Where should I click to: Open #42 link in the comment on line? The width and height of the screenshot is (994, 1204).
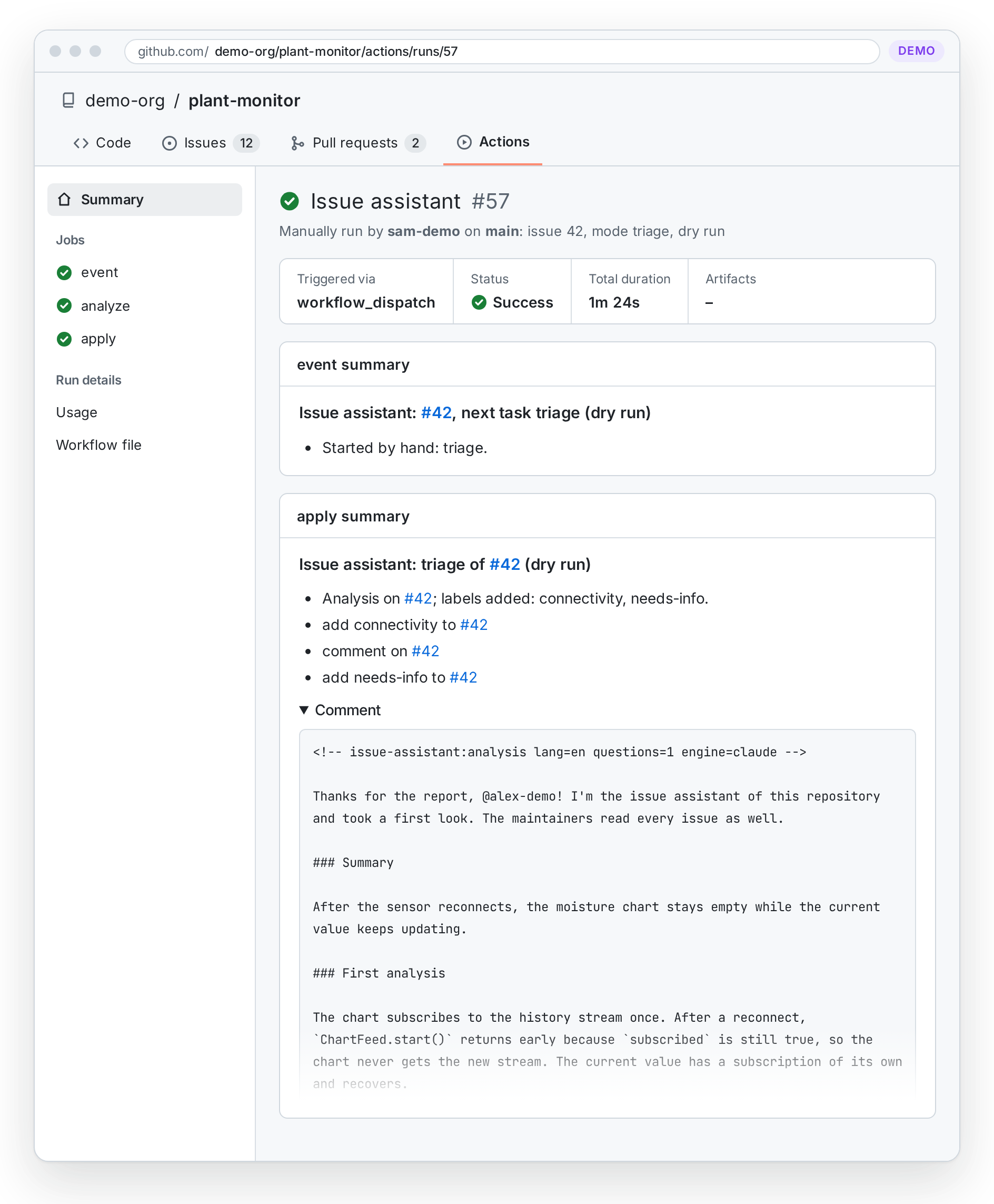[x=425, y=650]
